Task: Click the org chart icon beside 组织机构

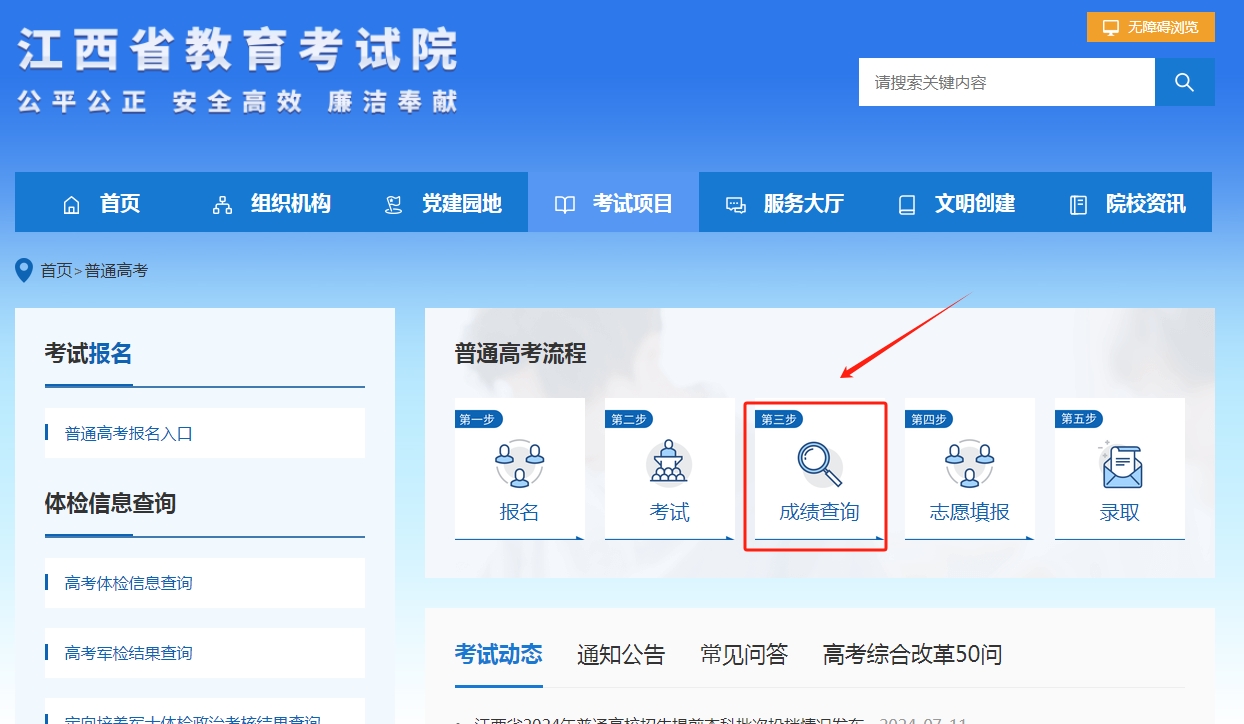Action: pyautogui.click(x=222, y=205)
